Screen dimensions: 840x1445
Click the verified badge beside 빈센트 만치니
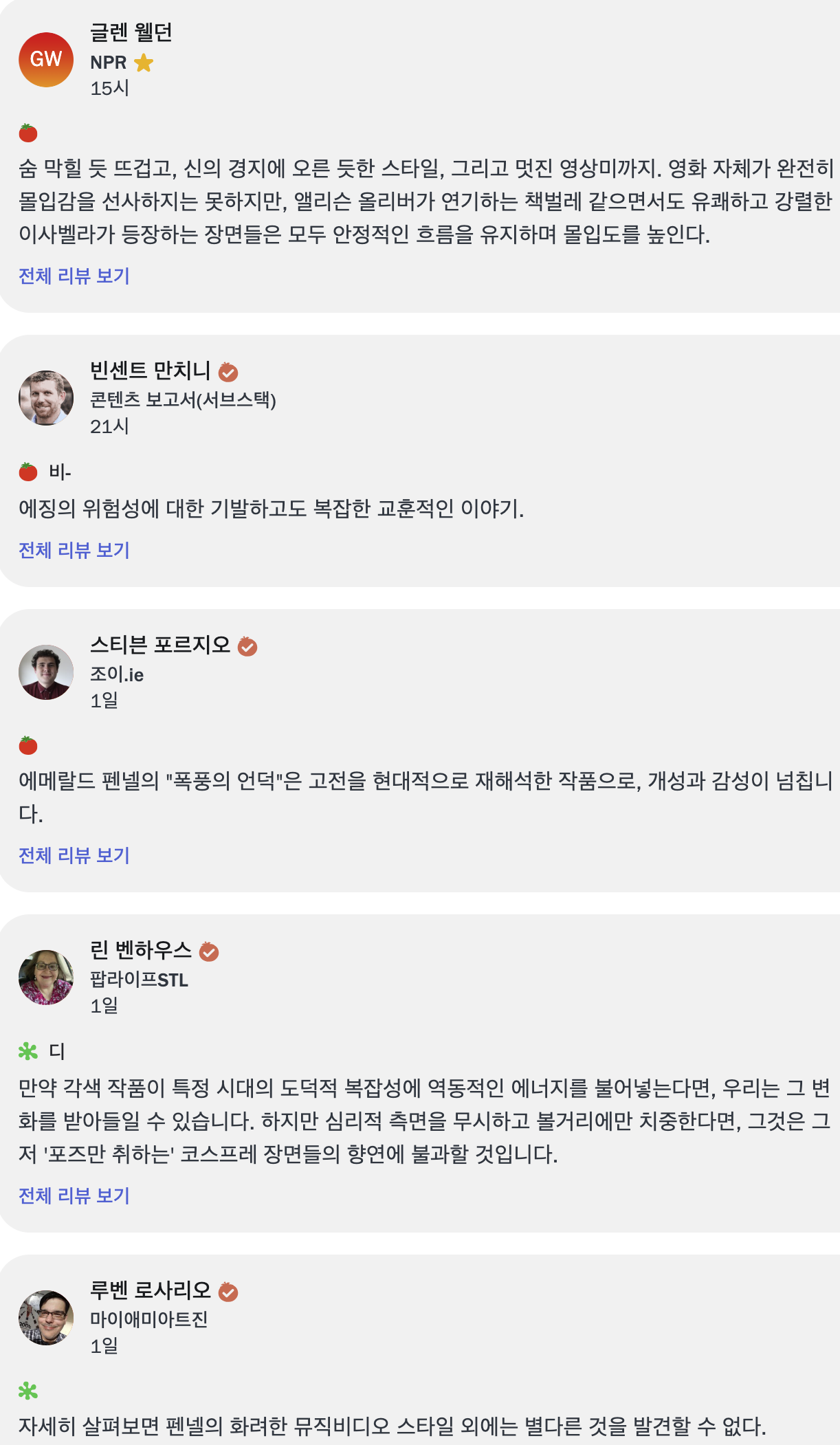pos(228,373)
